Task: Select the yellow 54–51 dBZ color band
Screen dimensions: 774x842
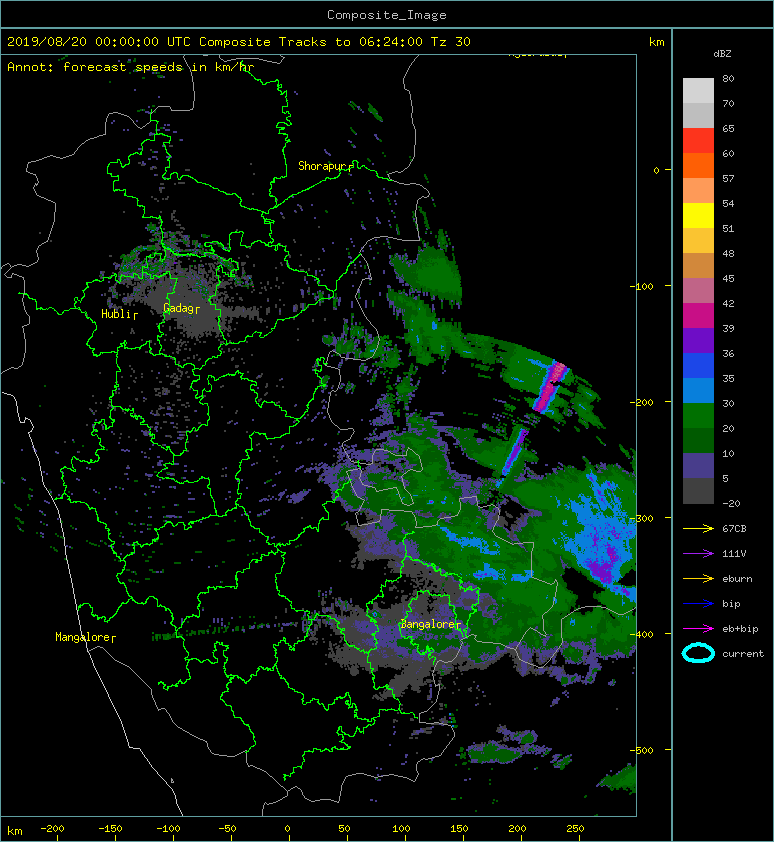Action: [x=698, y=216]
